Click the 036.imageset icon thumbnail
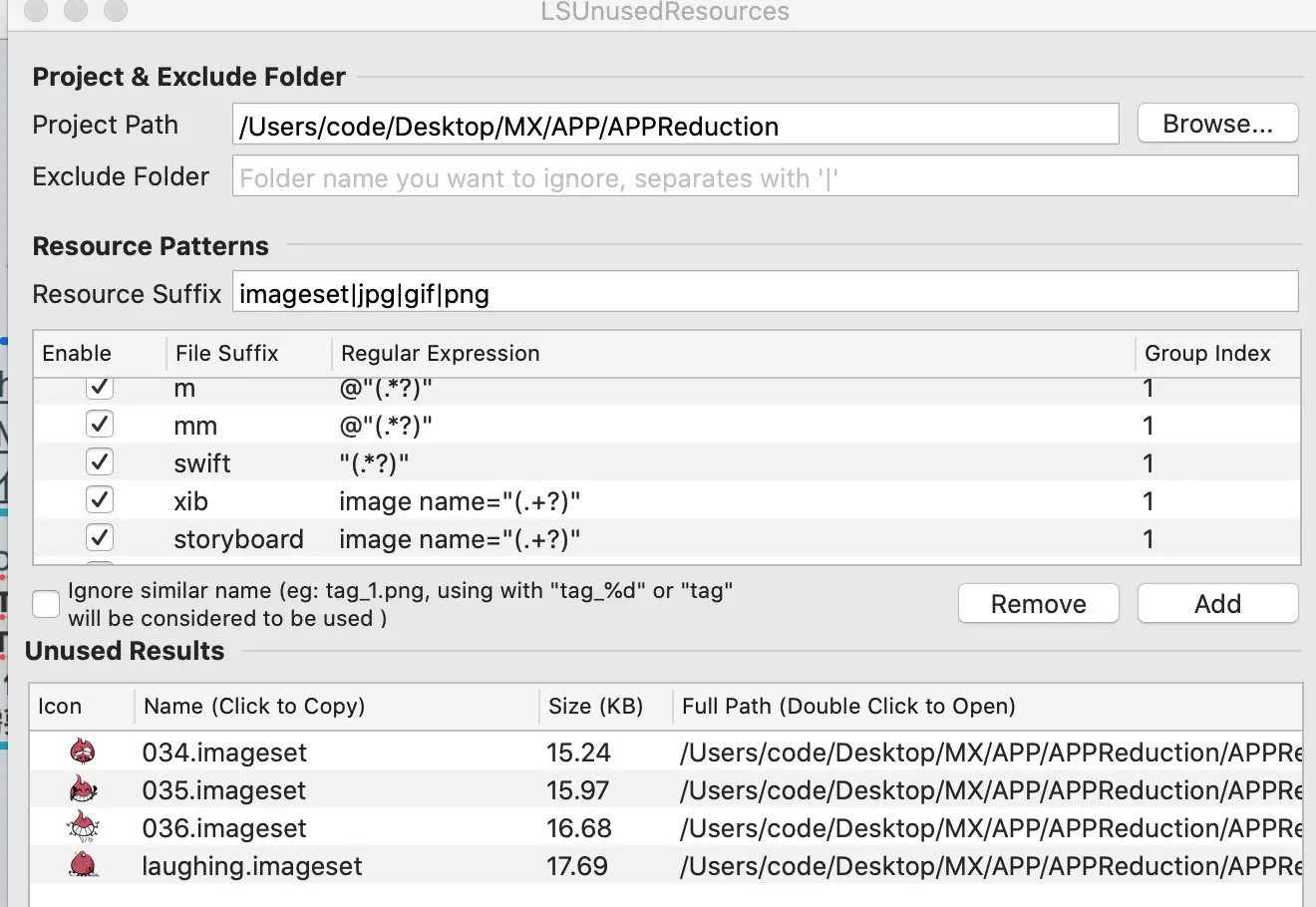1316x907 pixels. coord(83,827)
